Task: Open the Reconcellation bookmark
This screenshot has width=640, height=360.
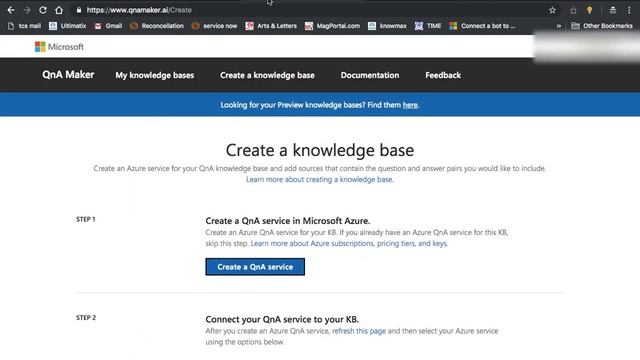Action: 157,26
